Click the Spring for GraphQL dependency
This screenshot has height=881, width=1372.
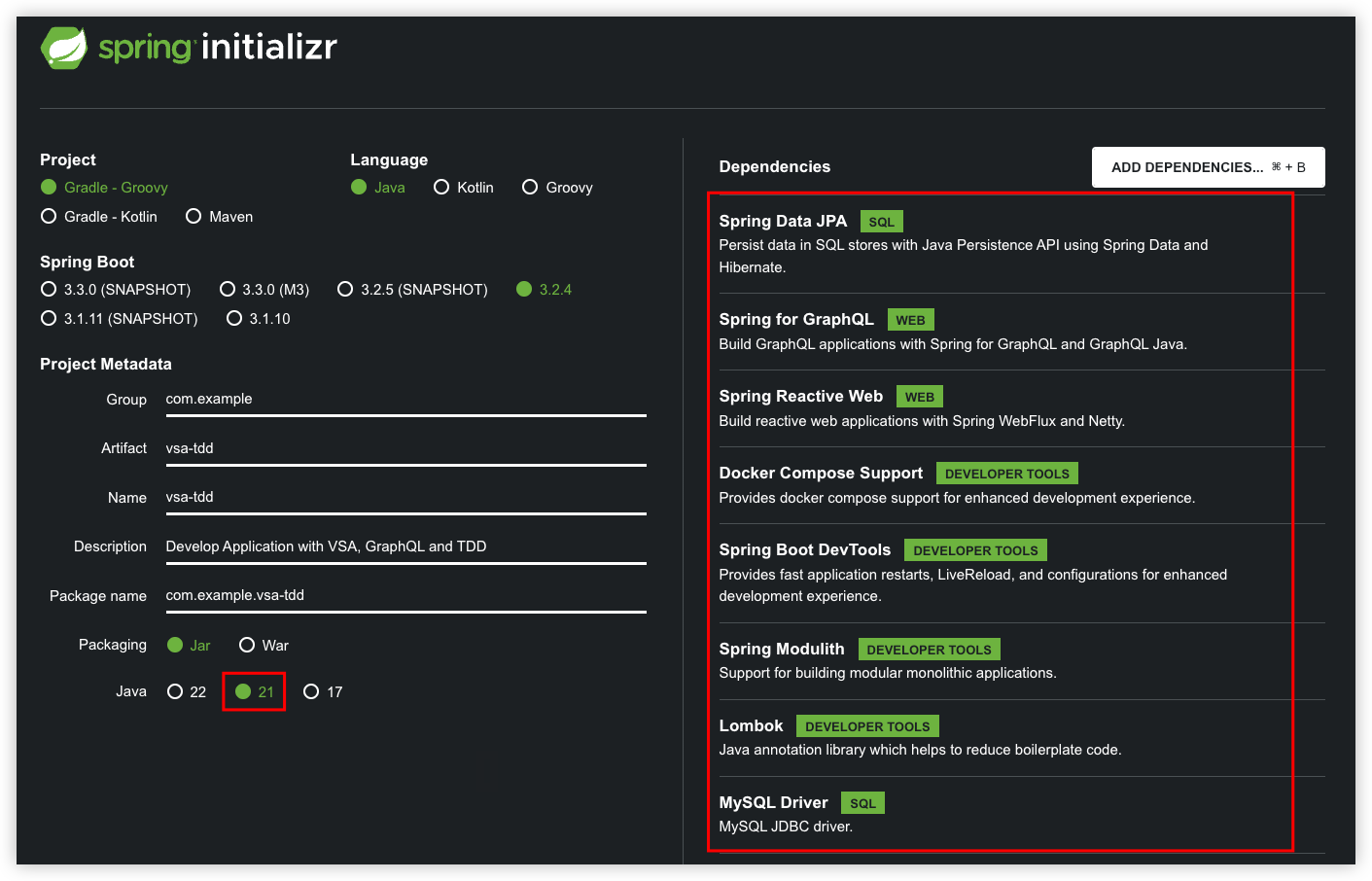(x=1021, y=332)
